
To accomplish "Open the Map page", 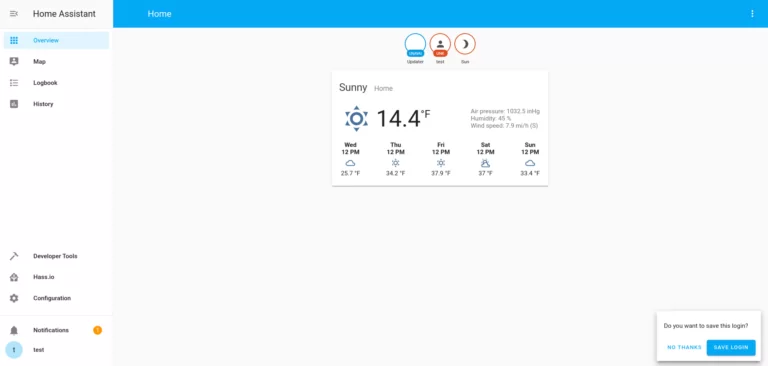I will (x=56, y=62).
